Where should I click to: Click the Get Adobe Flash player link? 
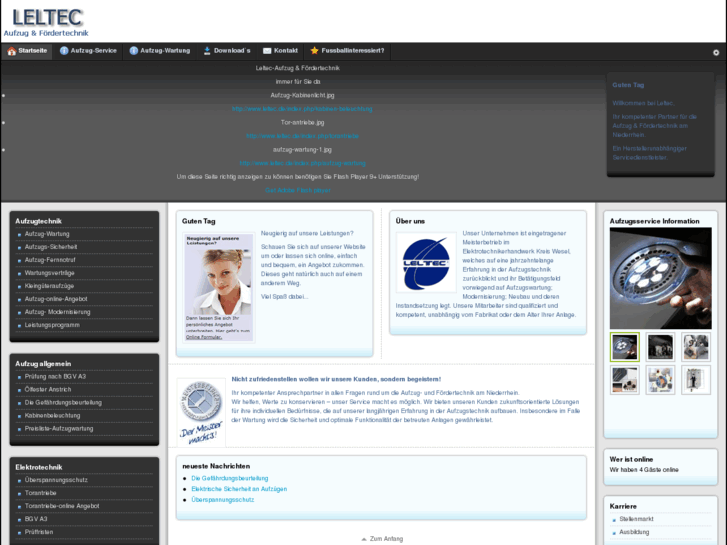298,190
